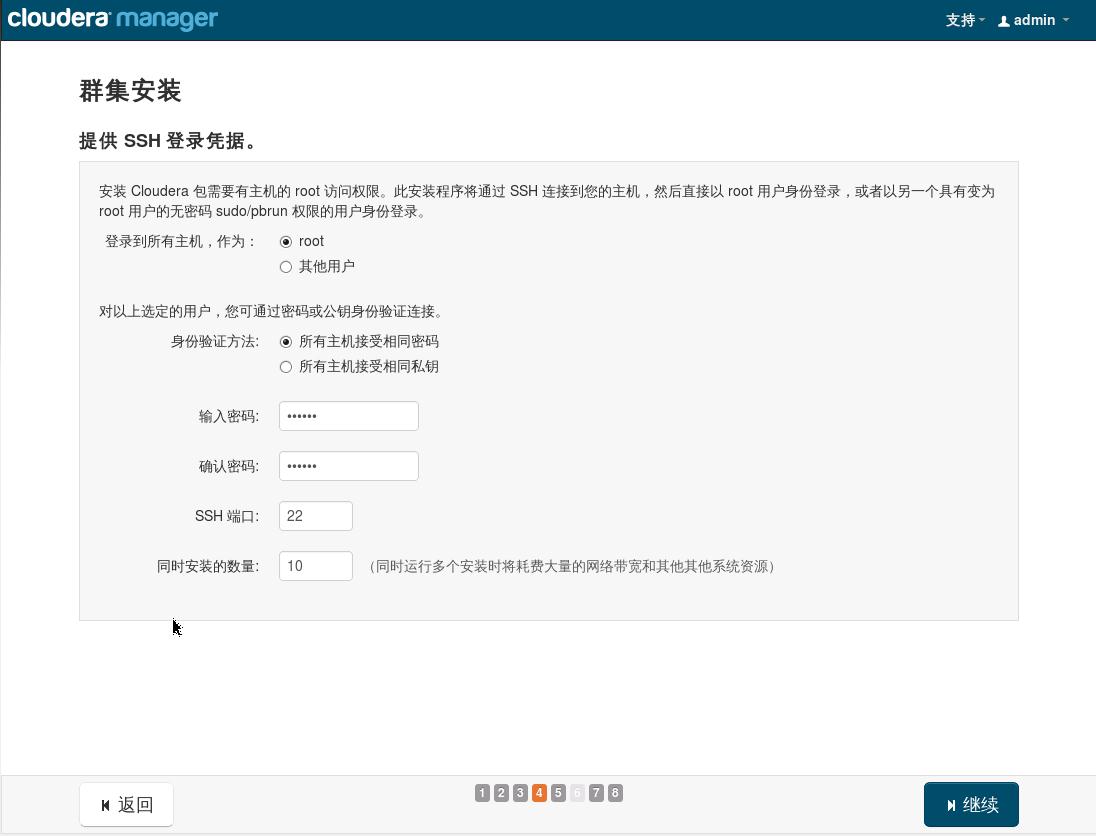Click the 同时安装的数量 field showing 10
Screen dimensions: 1096x836
315,565
